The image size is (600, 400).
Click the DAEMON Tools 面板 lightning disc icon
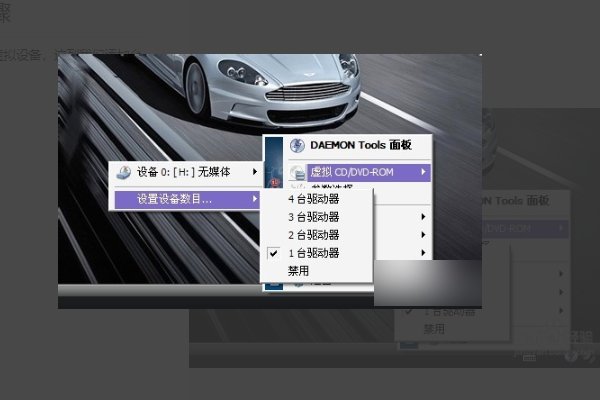297,145
